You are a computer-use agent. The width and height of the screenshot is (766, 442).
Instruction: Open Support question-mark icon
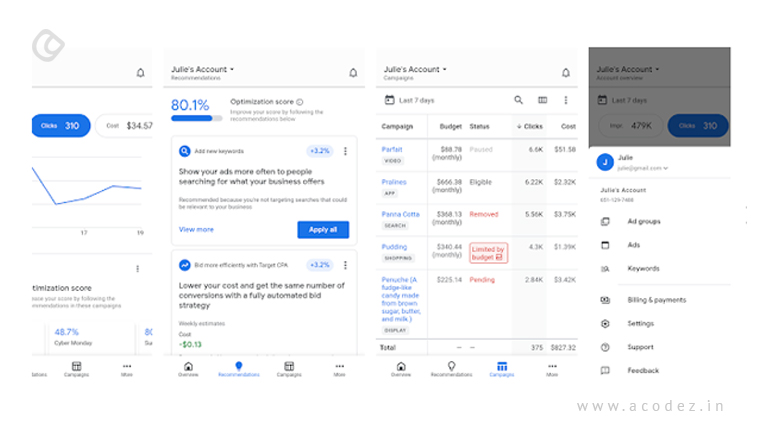point(605,347)
